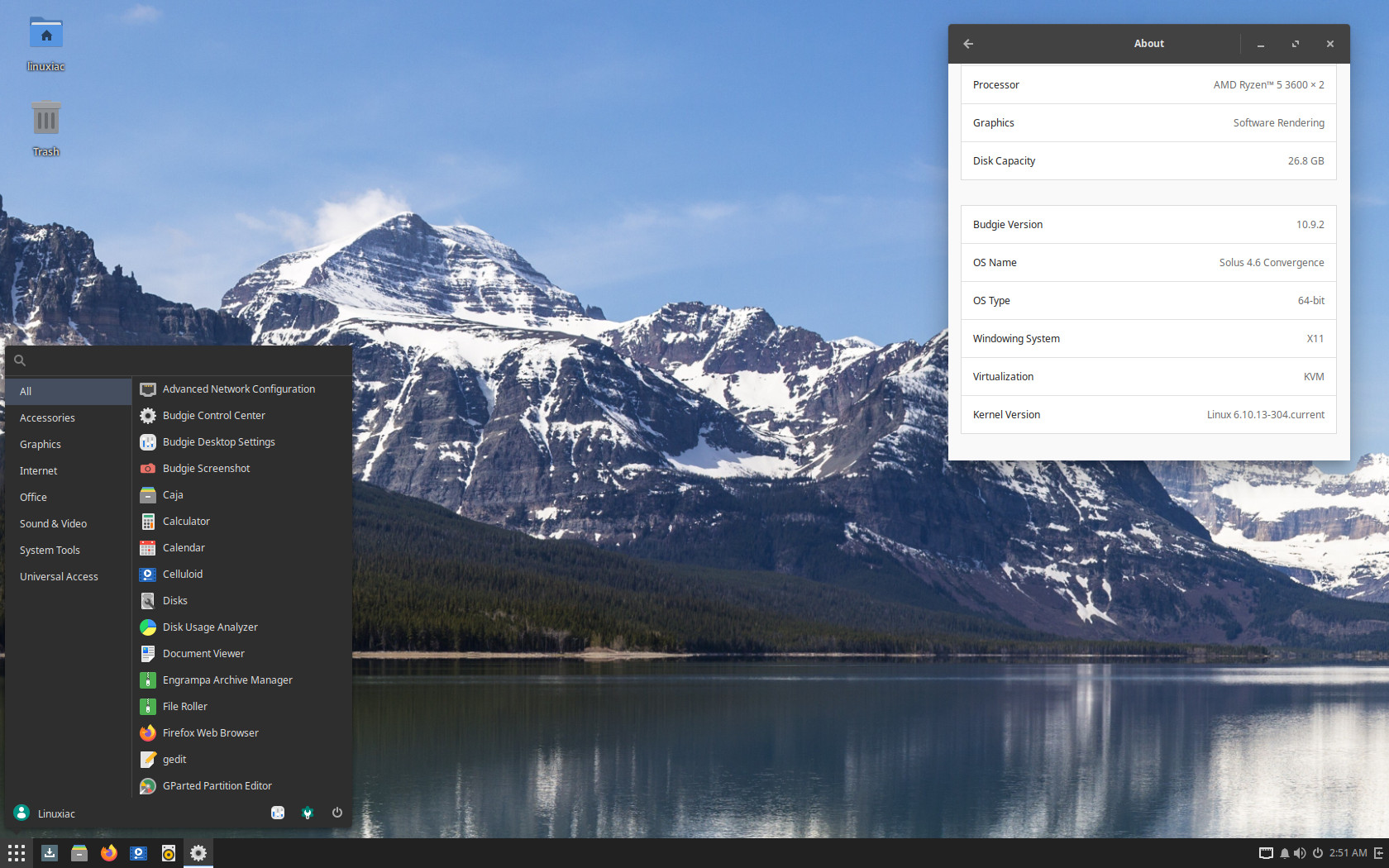Click the Linuxiac user account button
Viewport: 1389px width, 868px height.
tap(45, 813)
